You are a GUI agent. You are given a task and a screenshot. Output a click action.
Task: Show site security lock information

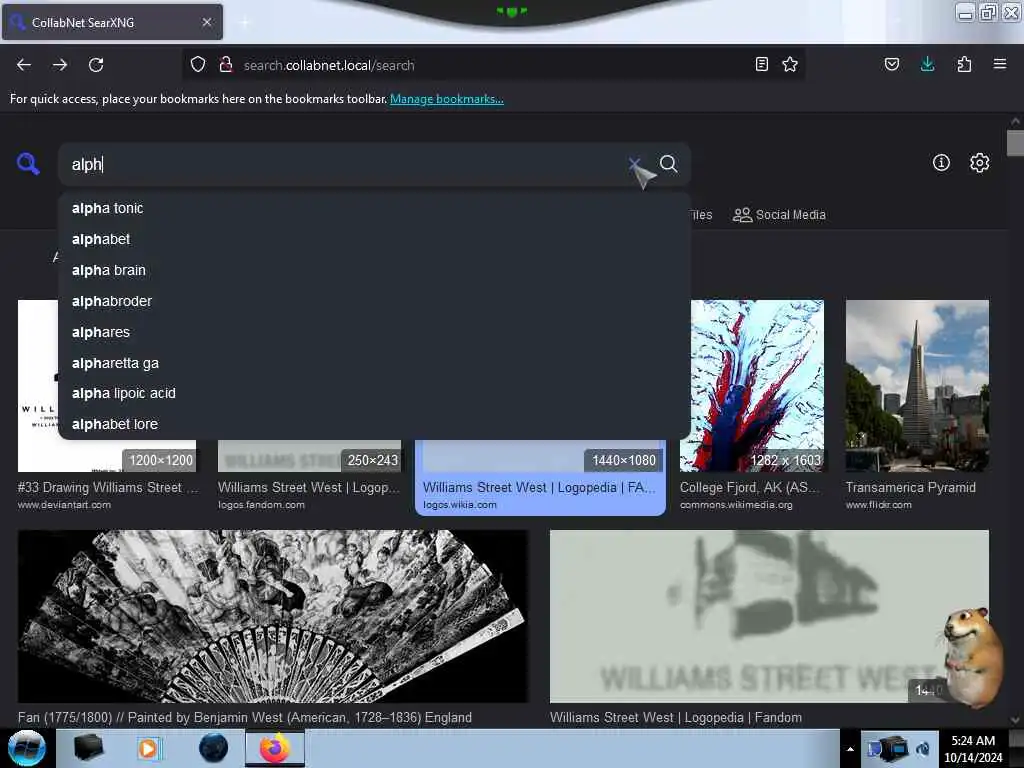click(226, 64)
